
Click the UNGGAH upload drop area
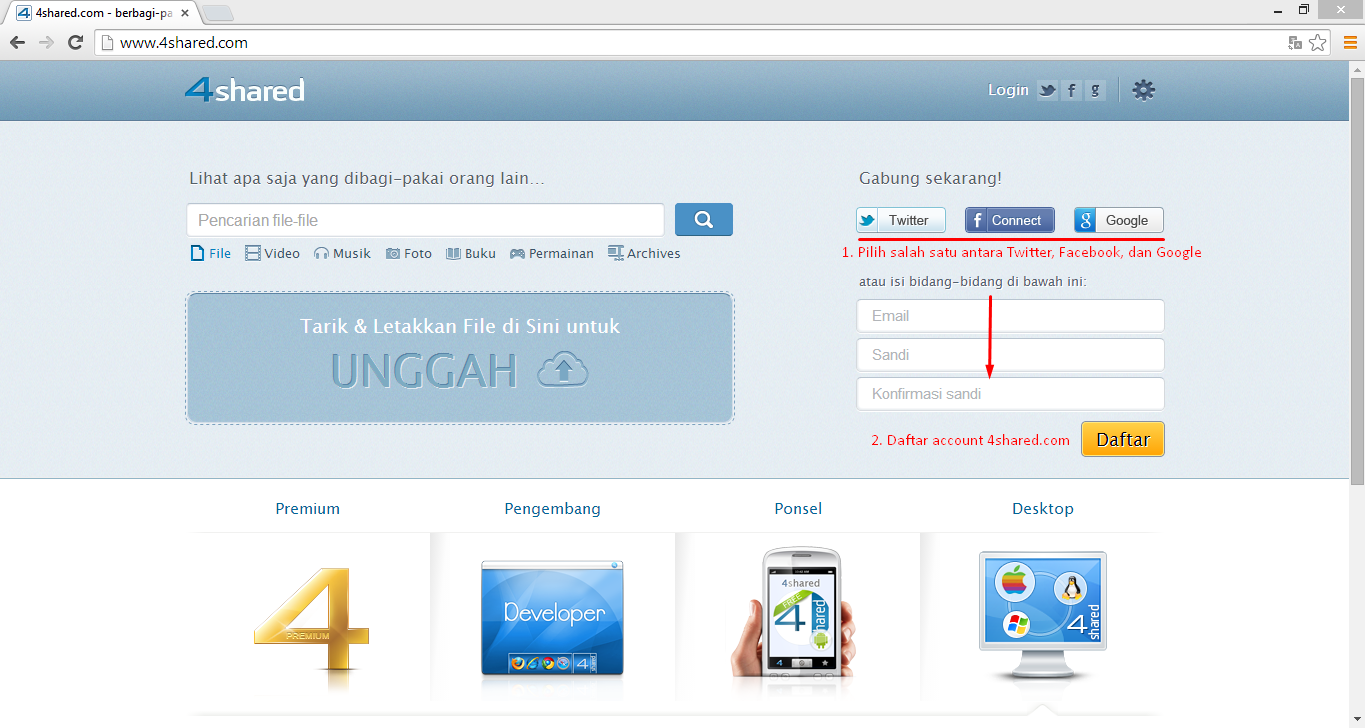(460, 358)
